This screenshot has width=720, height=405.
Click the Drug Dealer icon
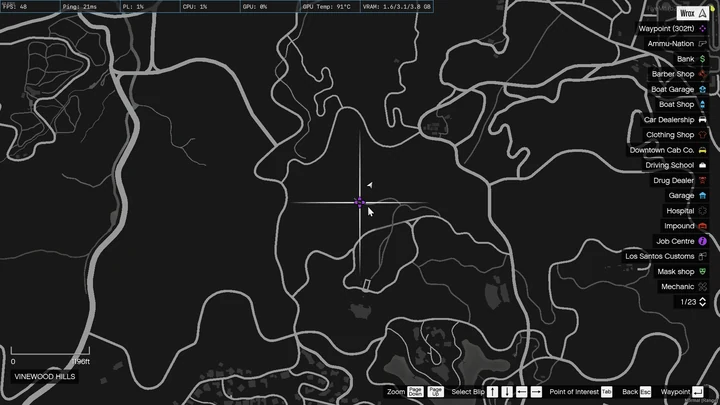[703, 180]
